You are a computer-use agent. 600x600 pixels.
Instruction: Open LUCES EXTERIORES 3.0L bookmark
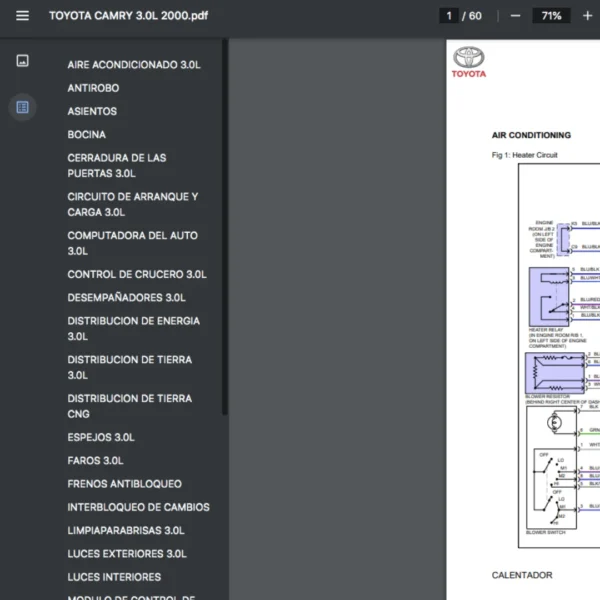(127, 554)
